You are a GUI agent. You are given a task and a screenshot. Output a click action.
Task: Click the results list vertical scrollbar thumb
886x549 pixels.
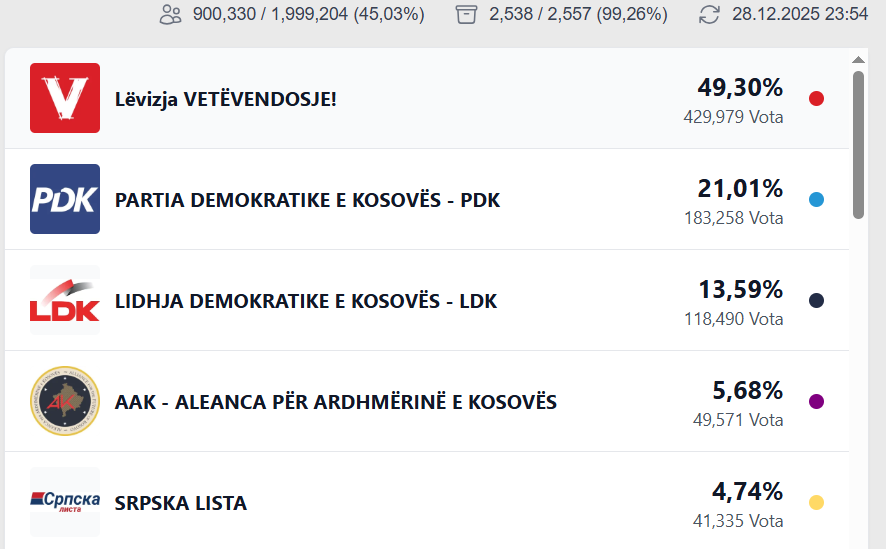tap(858, 144)
